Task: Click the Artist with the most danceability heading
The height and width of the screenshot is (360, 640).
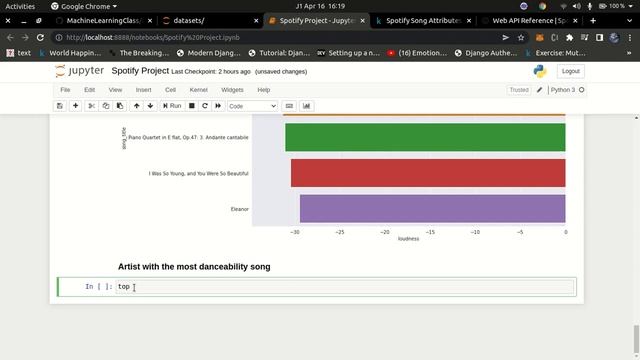Action: 194,267
